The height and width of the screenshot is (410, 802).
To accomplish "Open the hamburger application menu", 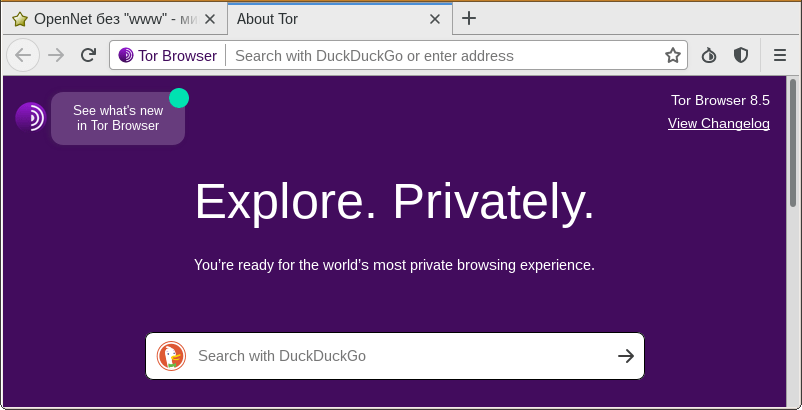I will (x=779, y=55).
